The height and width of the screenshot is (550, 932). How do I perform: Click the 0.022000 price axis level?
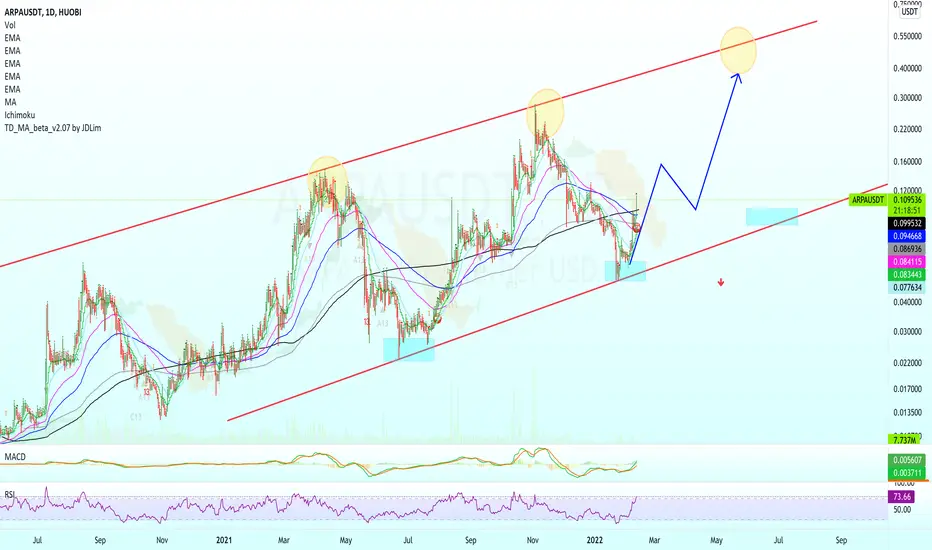click(x=908, y=363)
